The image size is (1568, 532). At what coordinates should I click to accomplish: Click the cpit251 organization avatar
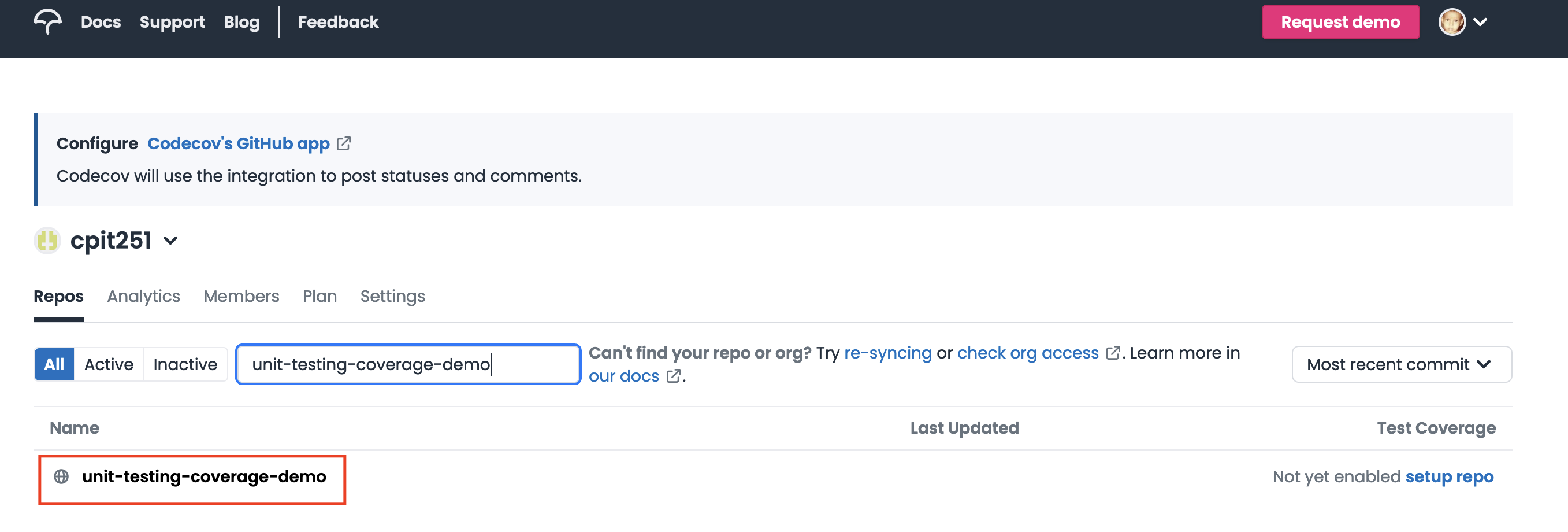click(x=47, y=240)
